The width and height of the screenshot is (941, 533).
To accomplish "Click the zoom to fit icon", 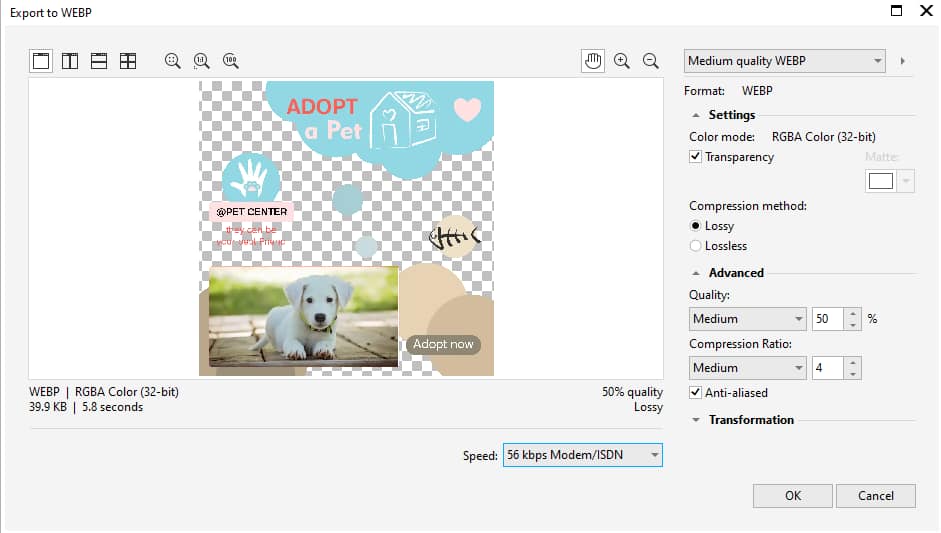I will (173, 61).
